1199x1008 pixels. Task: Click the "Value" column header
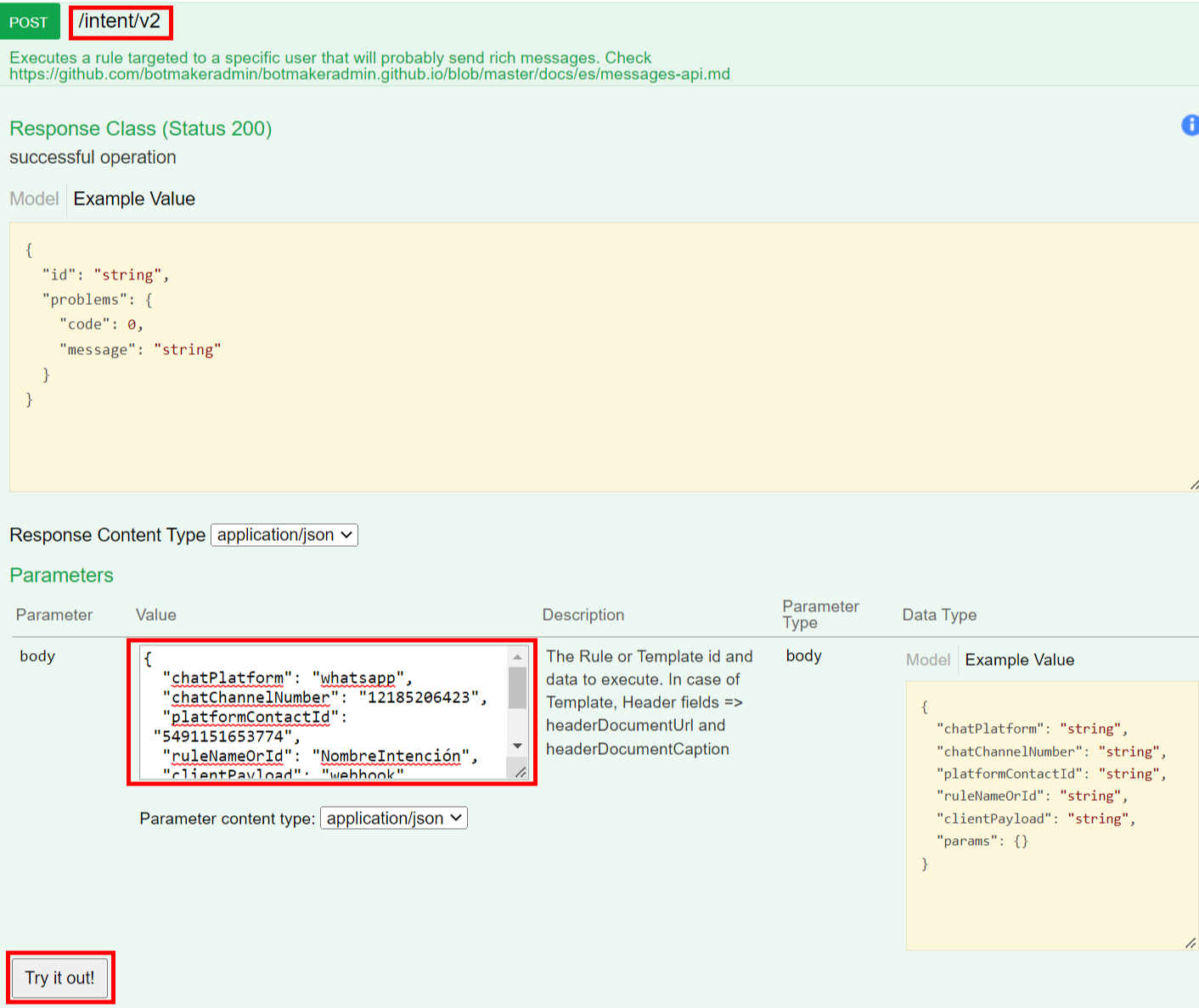tap(156, 615)
